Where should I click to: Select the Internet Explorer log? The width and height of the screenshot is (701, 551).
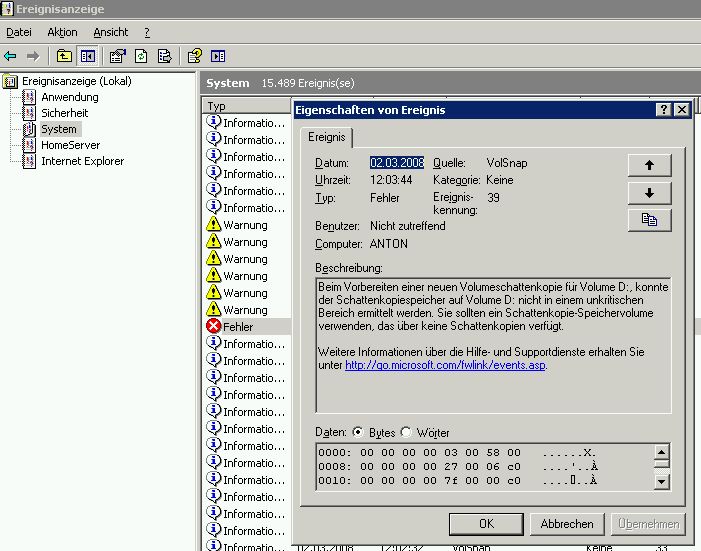pyautogui.click(x=83, y=161)
